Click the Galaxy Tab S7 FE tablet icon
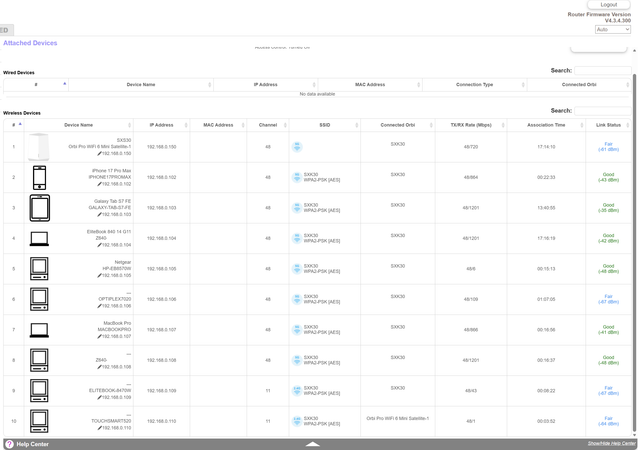Image resolution: width=640 pixels, height=450 pixels. click(x=40, y=208)
